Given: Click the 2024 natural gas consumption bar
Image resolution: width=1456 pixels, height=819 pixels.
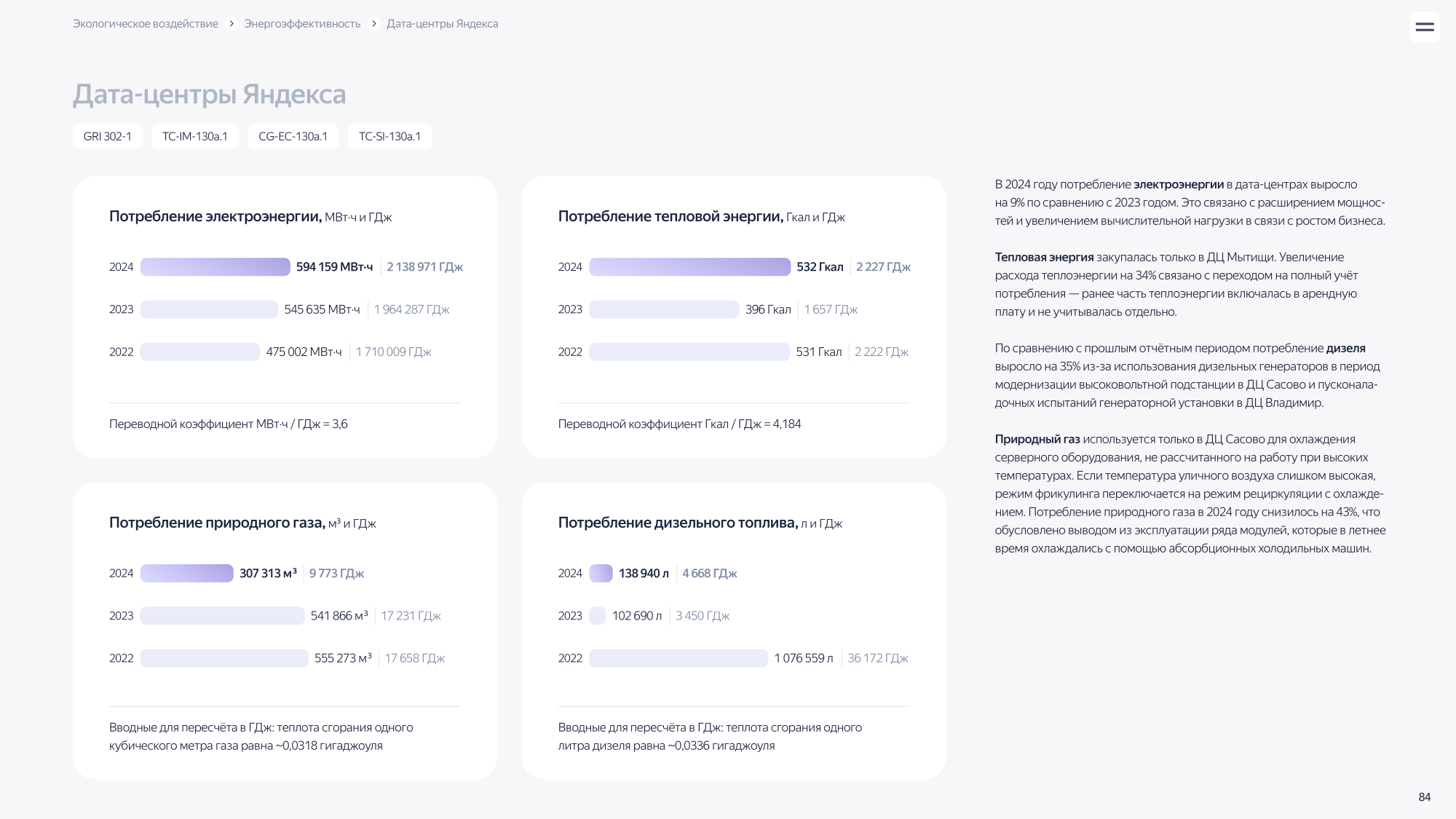Looking at the screenshot, I should click(187, 574).
